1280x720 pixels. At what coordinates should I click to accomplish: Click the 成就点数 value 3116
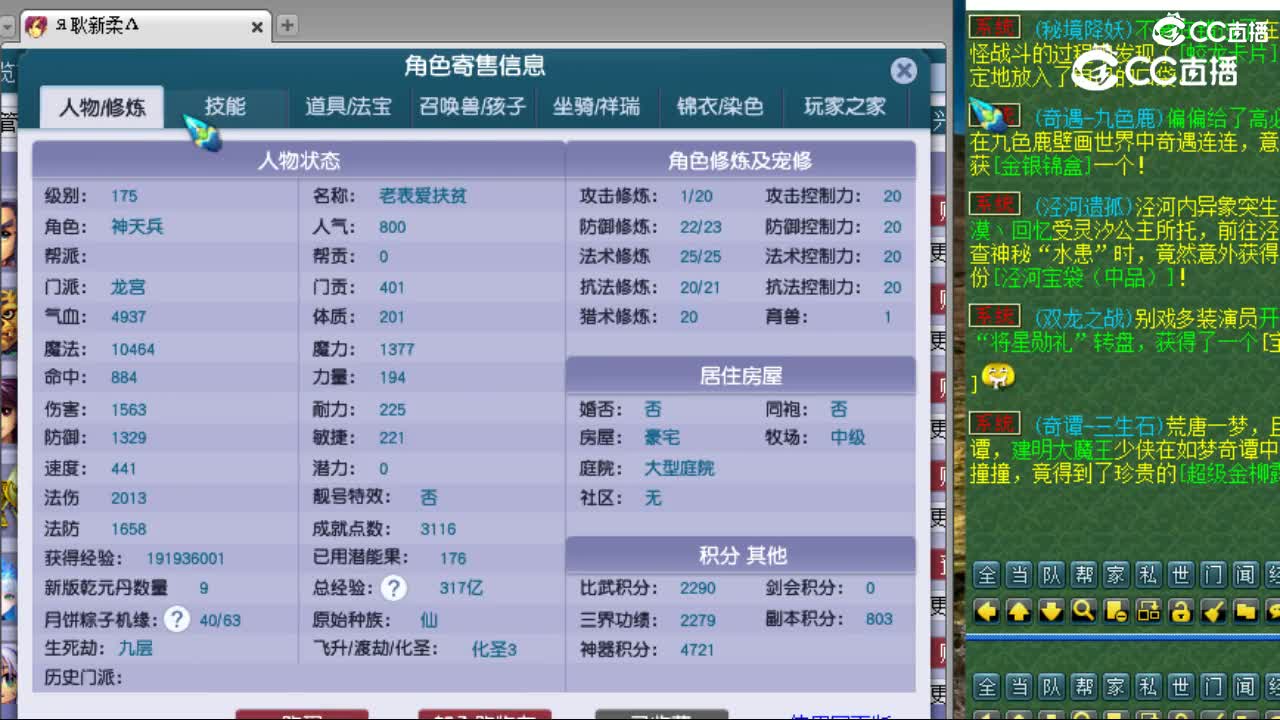(x=438, y=529)
